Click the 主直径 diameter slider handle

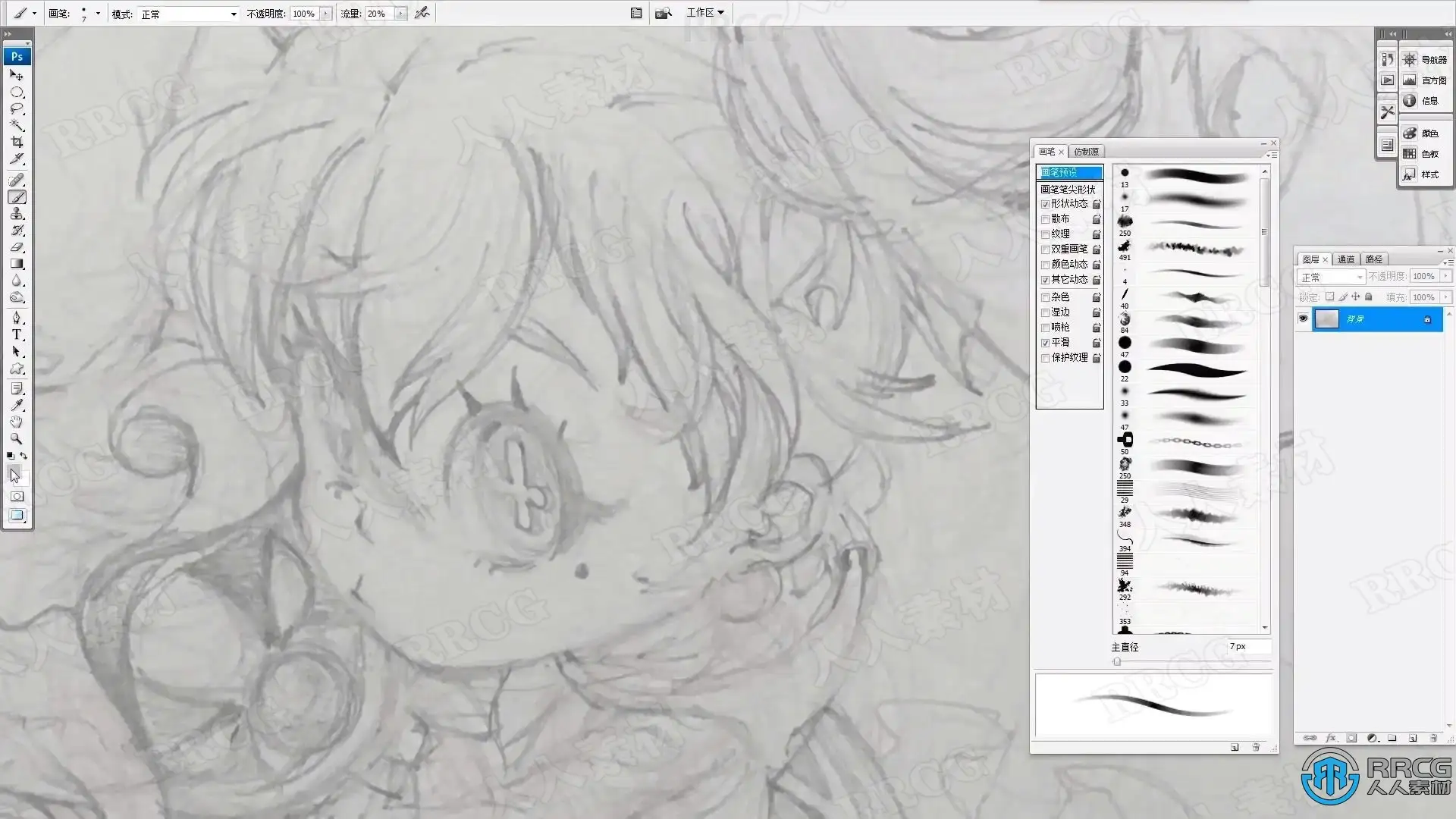pyautogui.click(x=1117, y=662)
